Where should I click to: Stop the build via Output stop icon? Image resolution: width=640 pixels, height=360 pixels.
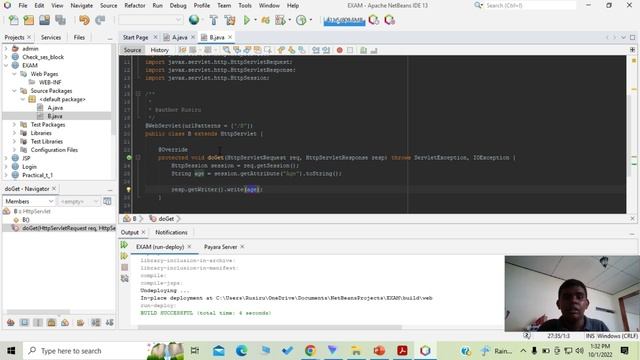124,267
